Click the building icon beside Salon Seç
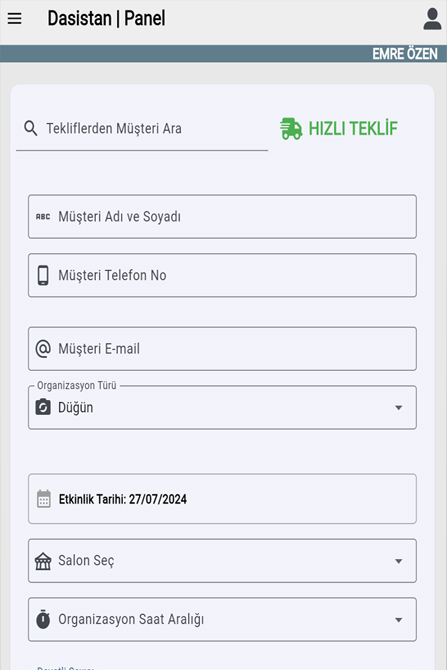447x670 pixels. (x=43, y=561)
